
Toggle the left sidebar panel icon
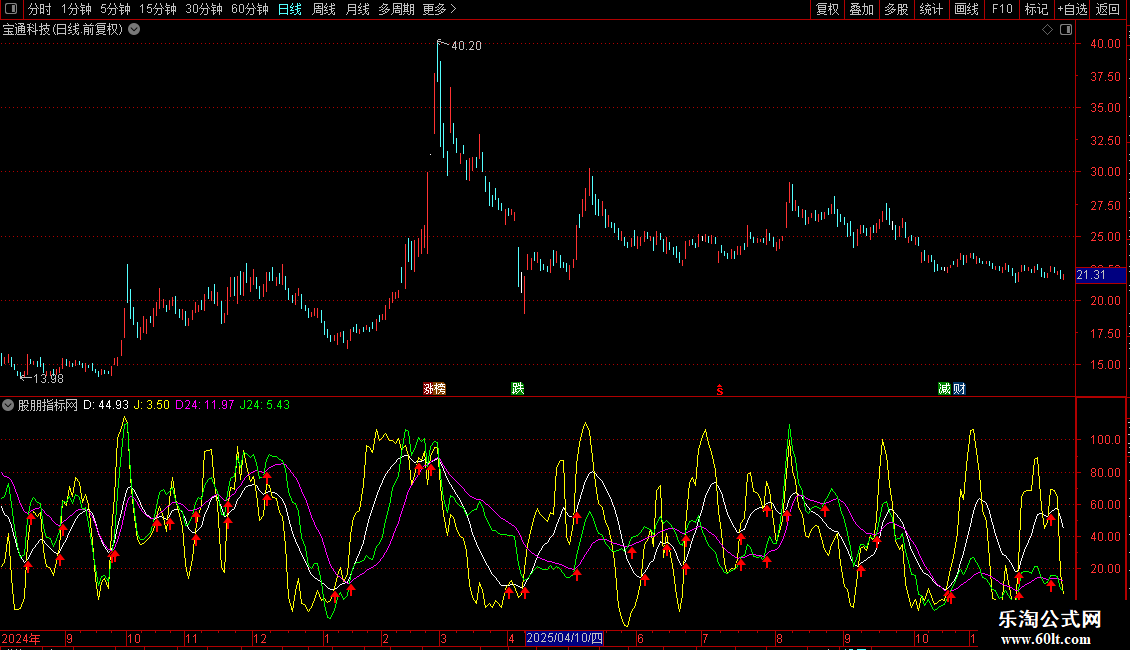point(11,9)
